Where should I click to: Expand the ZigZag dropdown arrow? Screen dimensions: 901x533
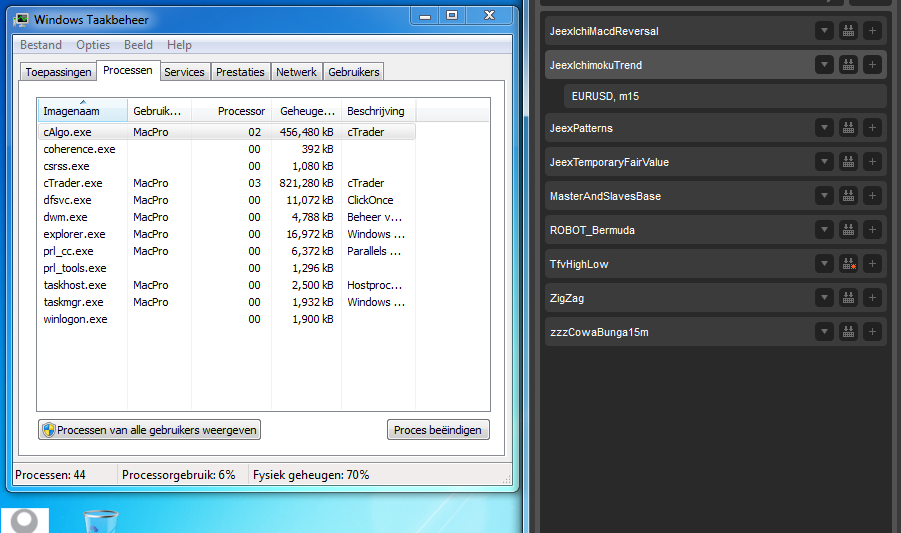[x=825, y=298]
